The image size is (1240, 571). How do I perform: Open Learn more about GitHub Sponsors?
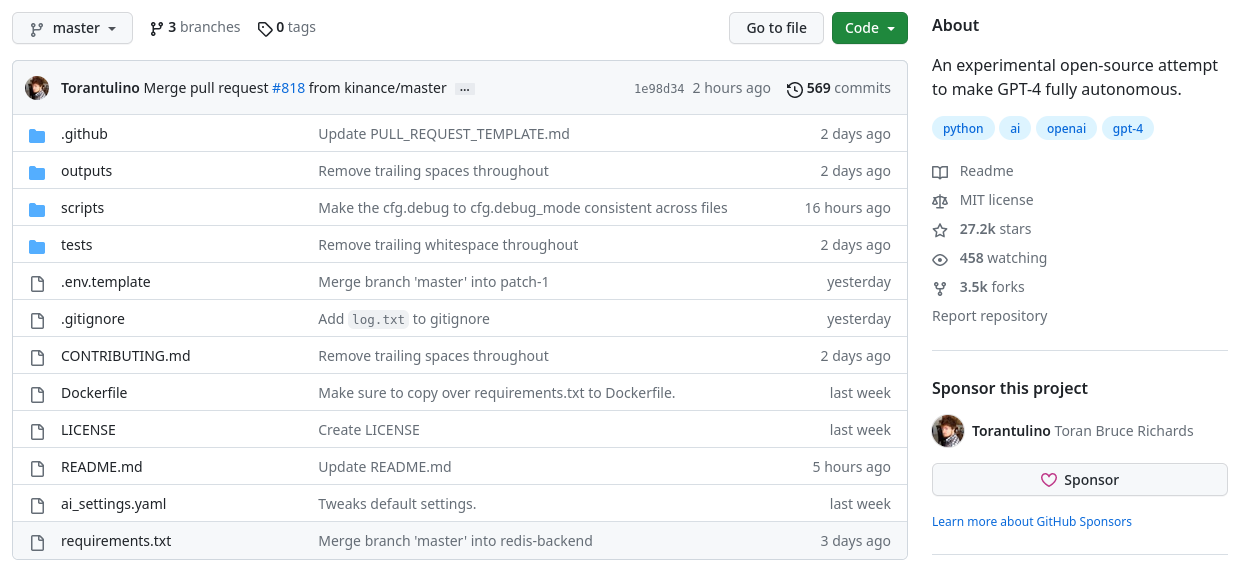1032,522
